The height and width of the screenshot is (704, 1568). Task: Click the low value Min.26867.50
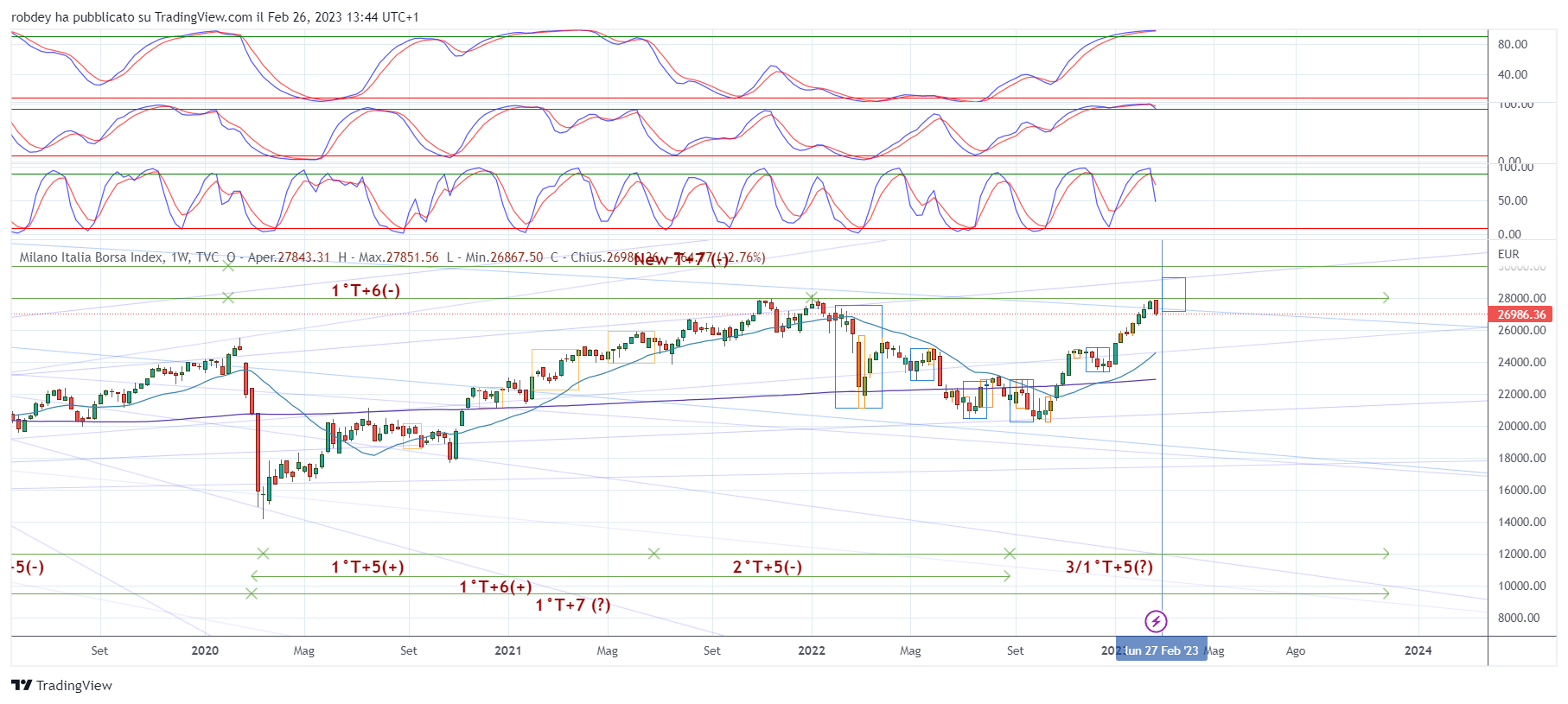point(504,257)
